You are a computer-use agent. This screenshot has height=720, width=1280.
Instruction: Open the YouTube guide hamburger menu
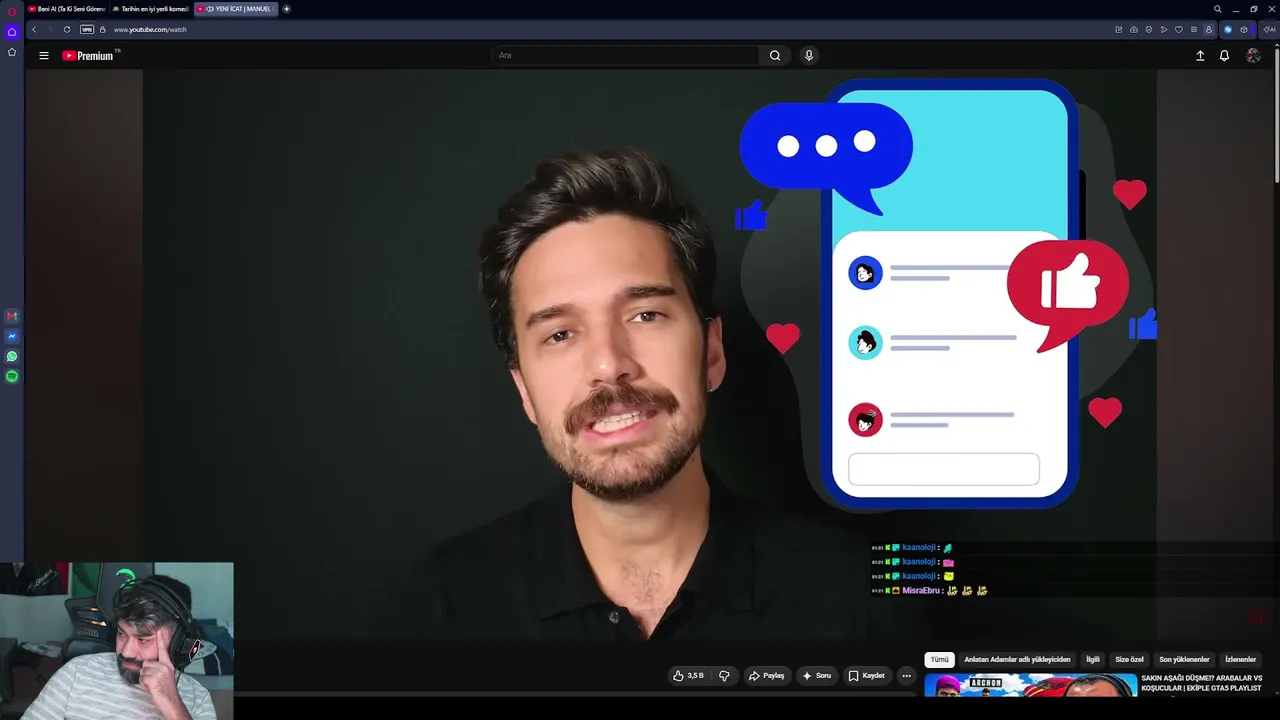pyautogui.click(x=44, y=56)
